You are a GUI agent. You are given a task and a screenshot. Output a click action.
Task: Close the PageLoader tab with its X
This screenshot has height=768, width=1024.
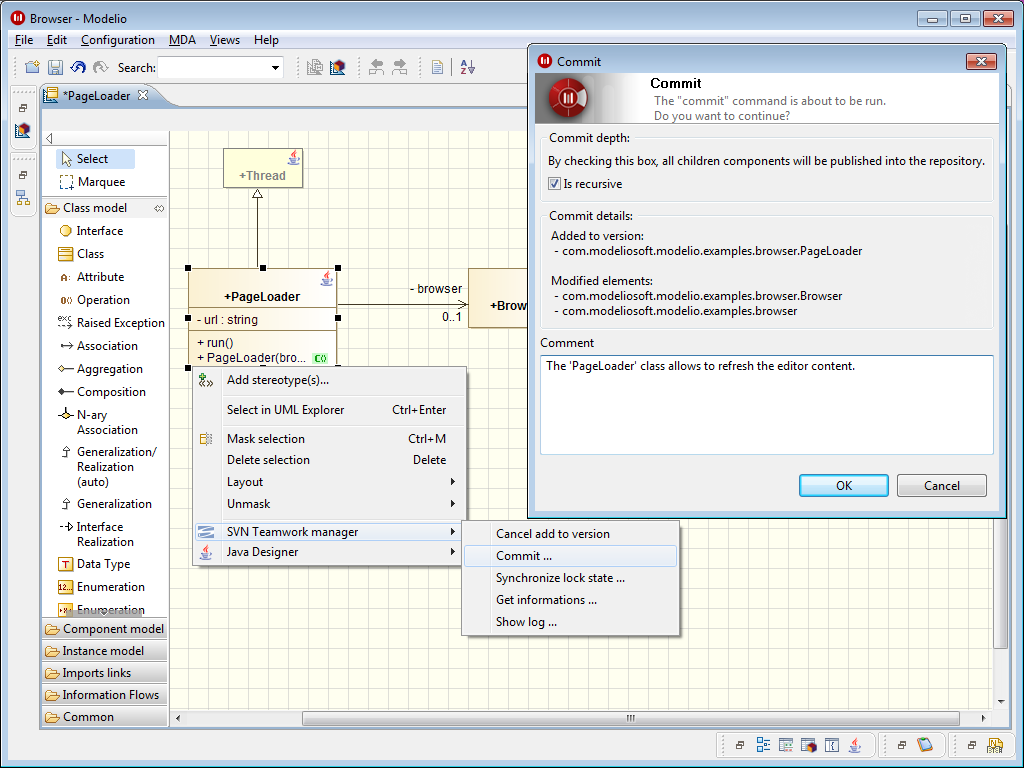[143, 95]
